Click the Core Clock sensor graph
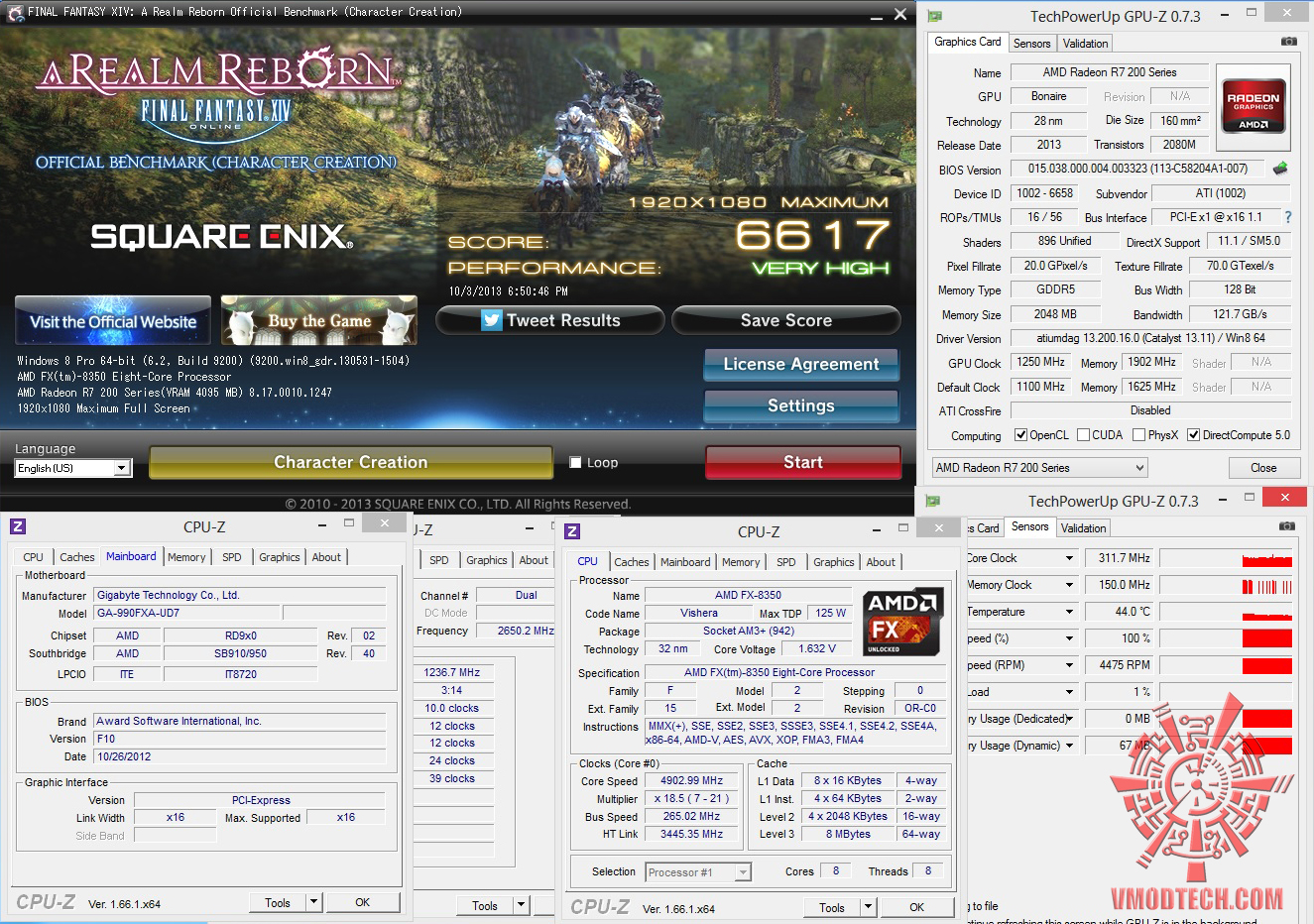The width and height of the screenshot is (1314, 924). coord(1226,558)
